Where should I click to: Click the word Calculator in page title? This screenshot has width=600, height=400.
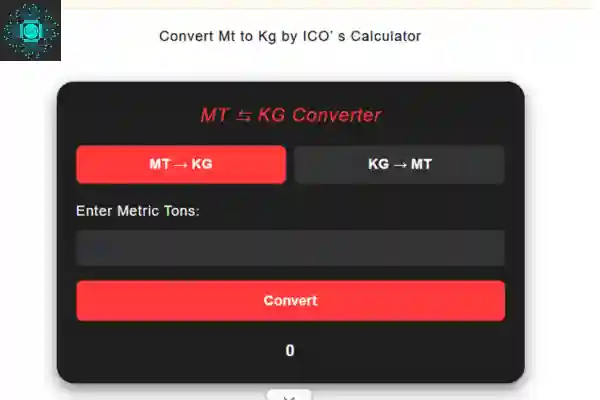(384, 36)
